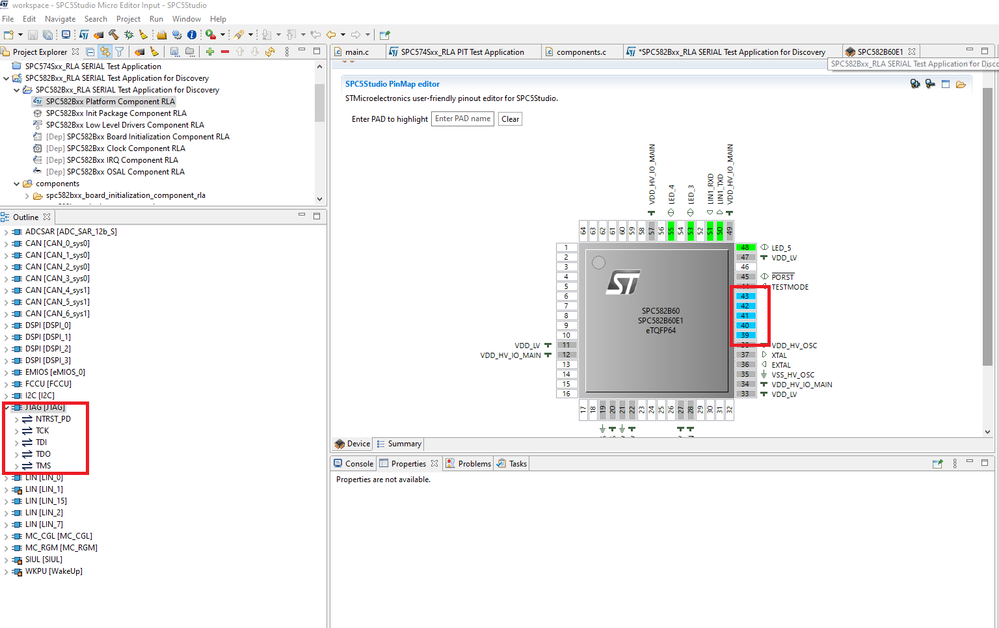This screenshot has width=999, height=628.
Task: Toggle Link with Editor in Project Explorer
Action: (x=105, y=52)
